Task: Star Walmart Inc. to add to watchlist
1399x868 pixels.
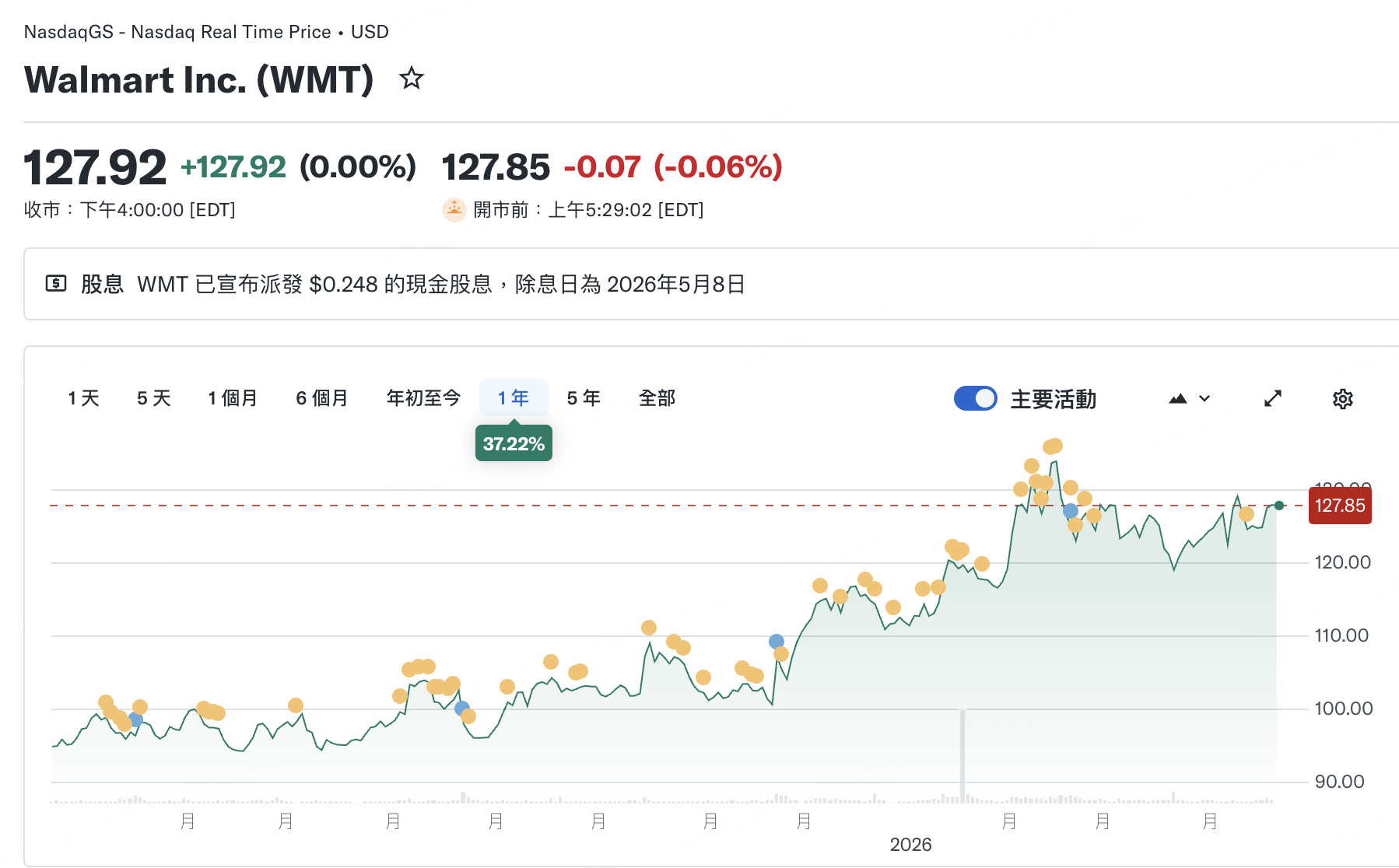Action: tap(412, 79)
